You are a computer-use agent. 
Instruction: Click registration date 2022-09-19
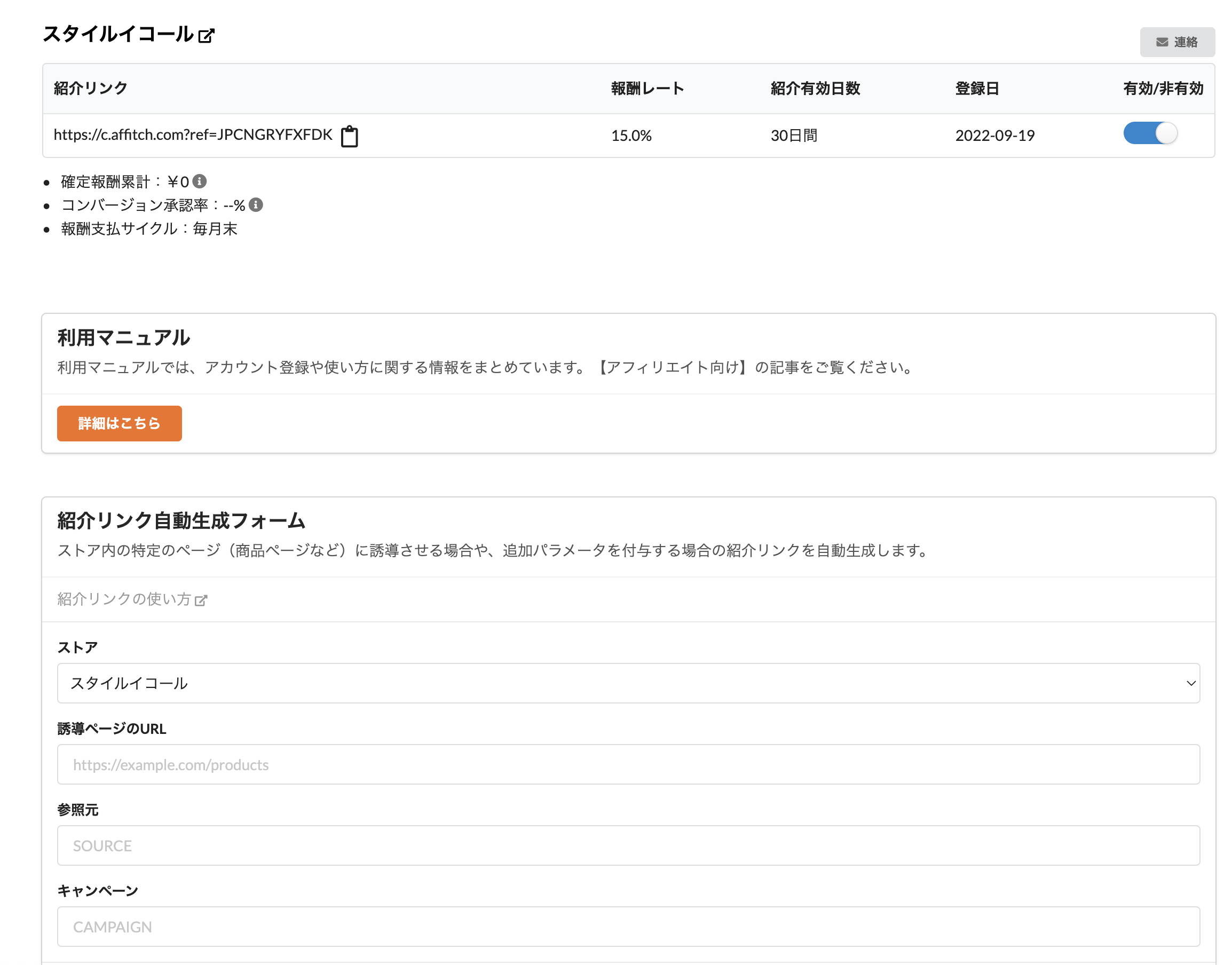coord(994,136)
